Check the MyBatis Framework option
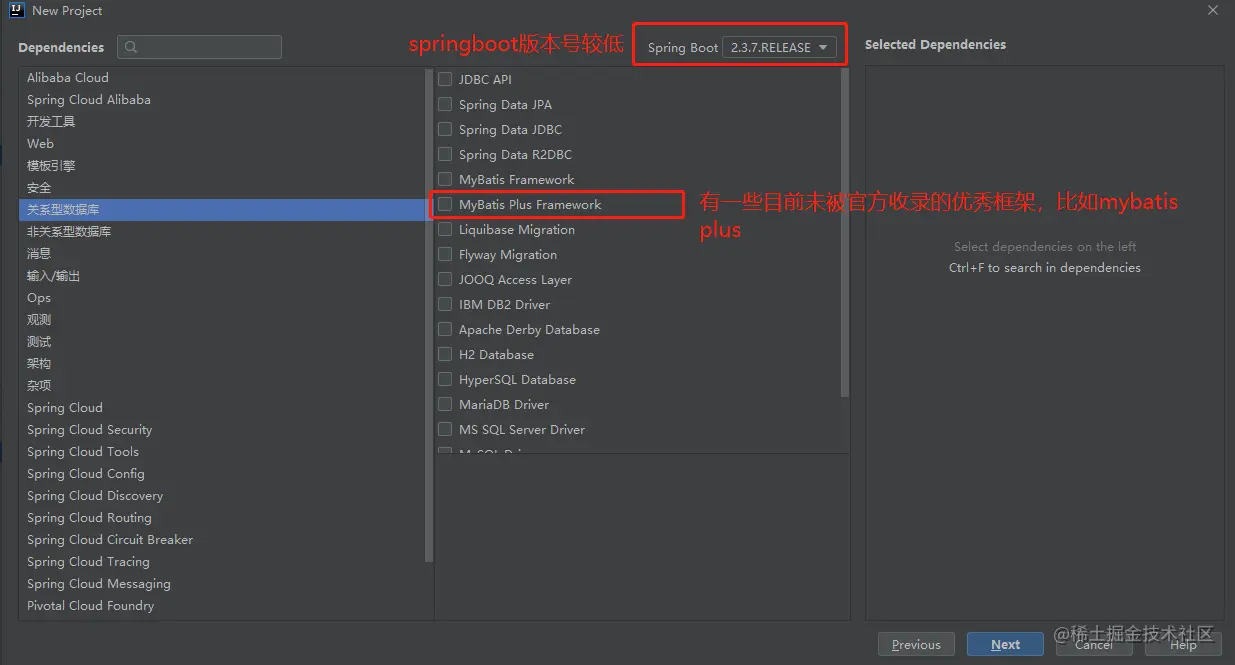The height and width of the screenshot is (665, 1235). [x=445, y=179]
